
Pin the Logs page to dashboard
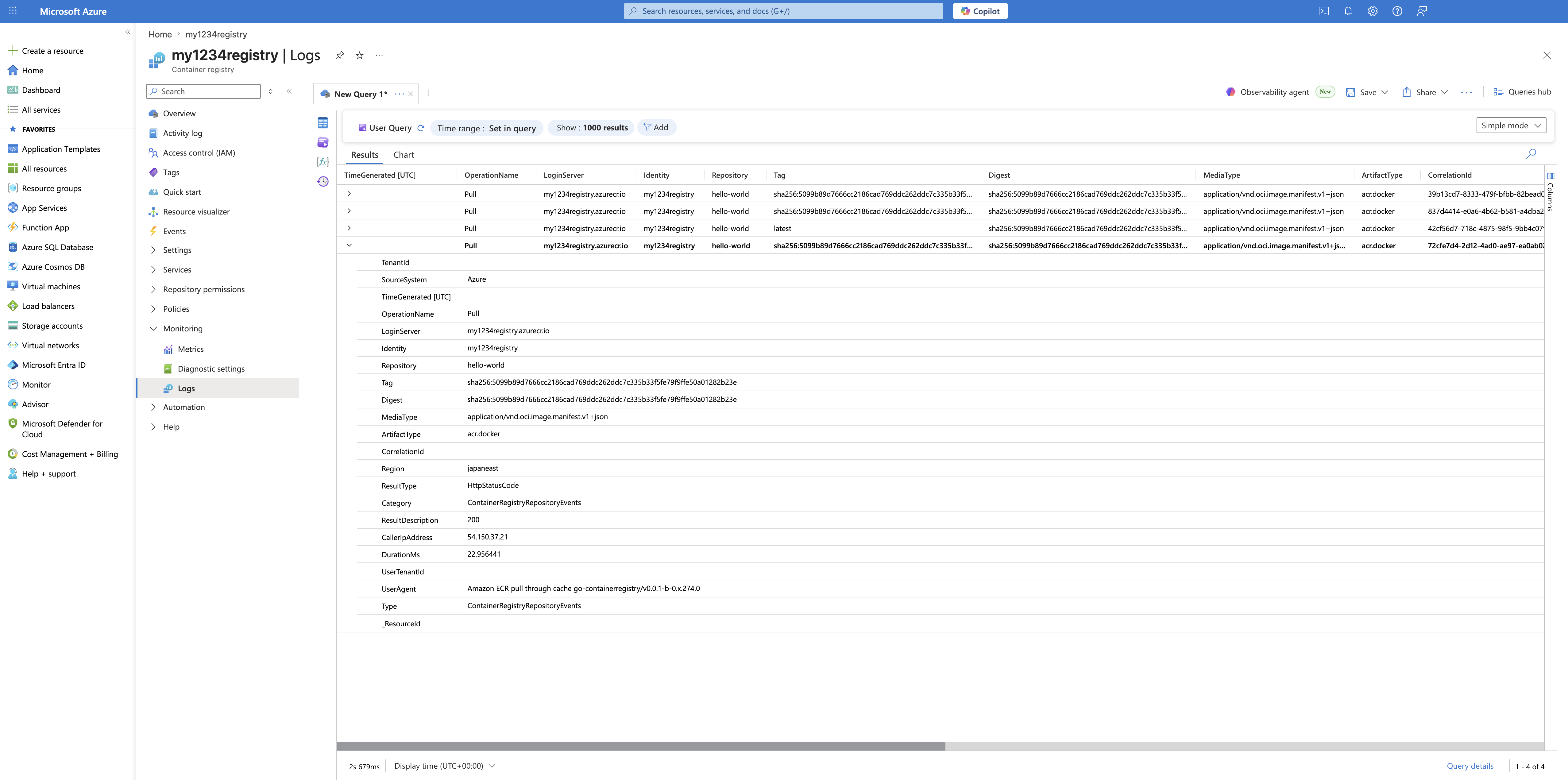click(x=340, y=56)
